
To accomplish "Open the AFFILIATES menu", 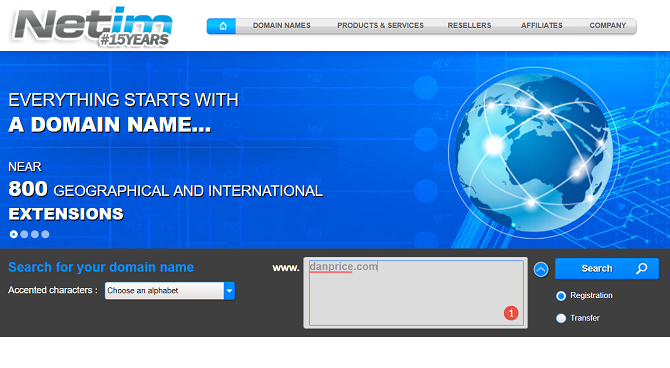I will pos(542,26).
